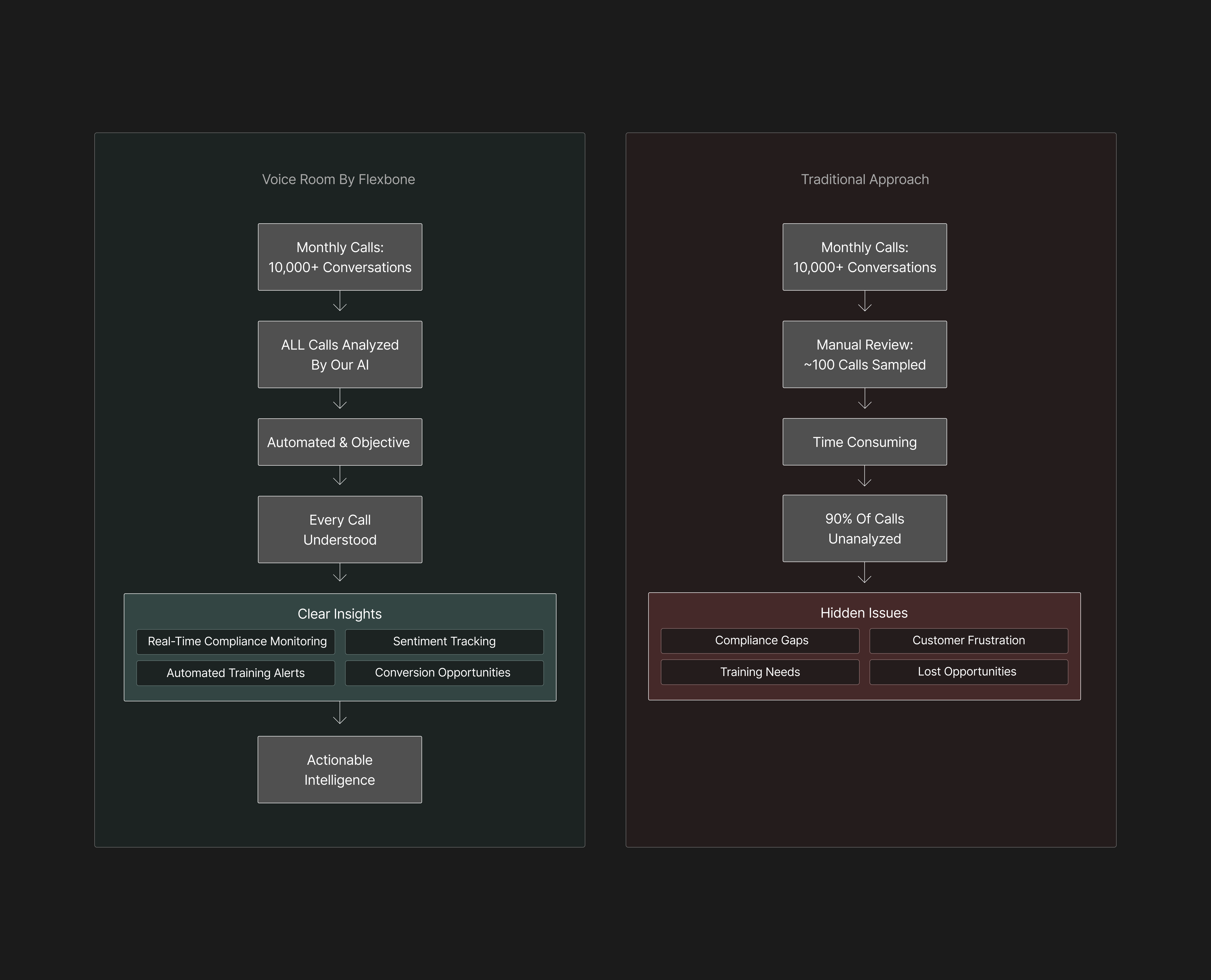Select the Every Call Understood box
Viewport: 1211px width, 980px height.
(340, 529)
